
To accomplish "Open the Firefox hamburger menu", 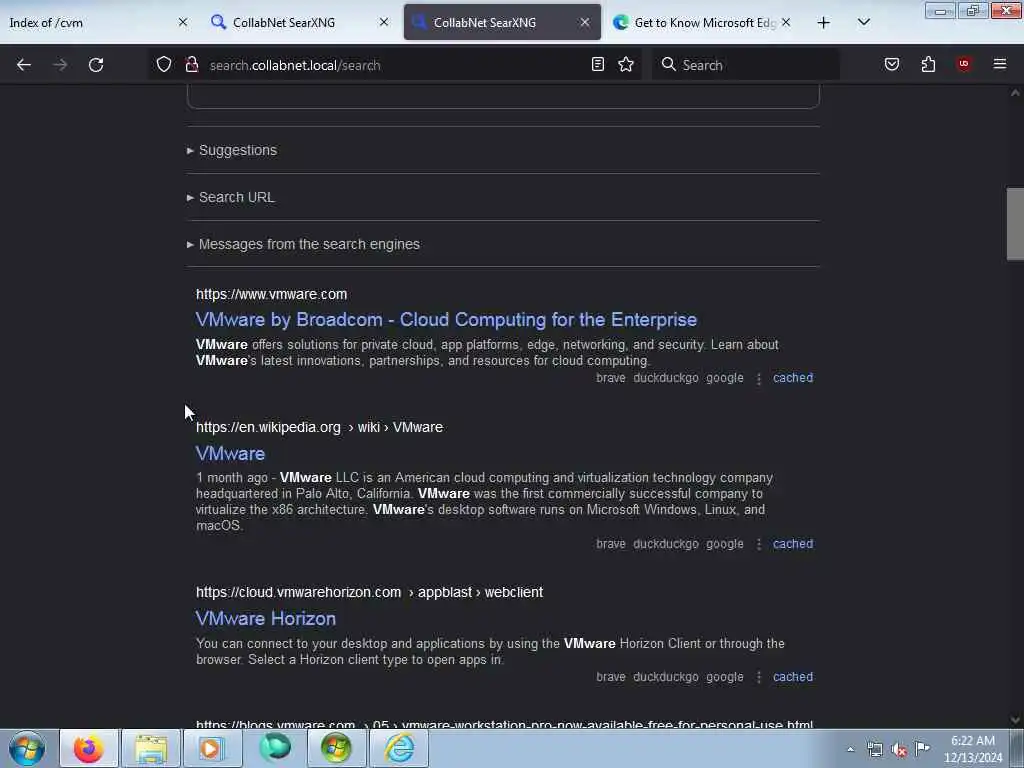I will tap(1000, 64).
